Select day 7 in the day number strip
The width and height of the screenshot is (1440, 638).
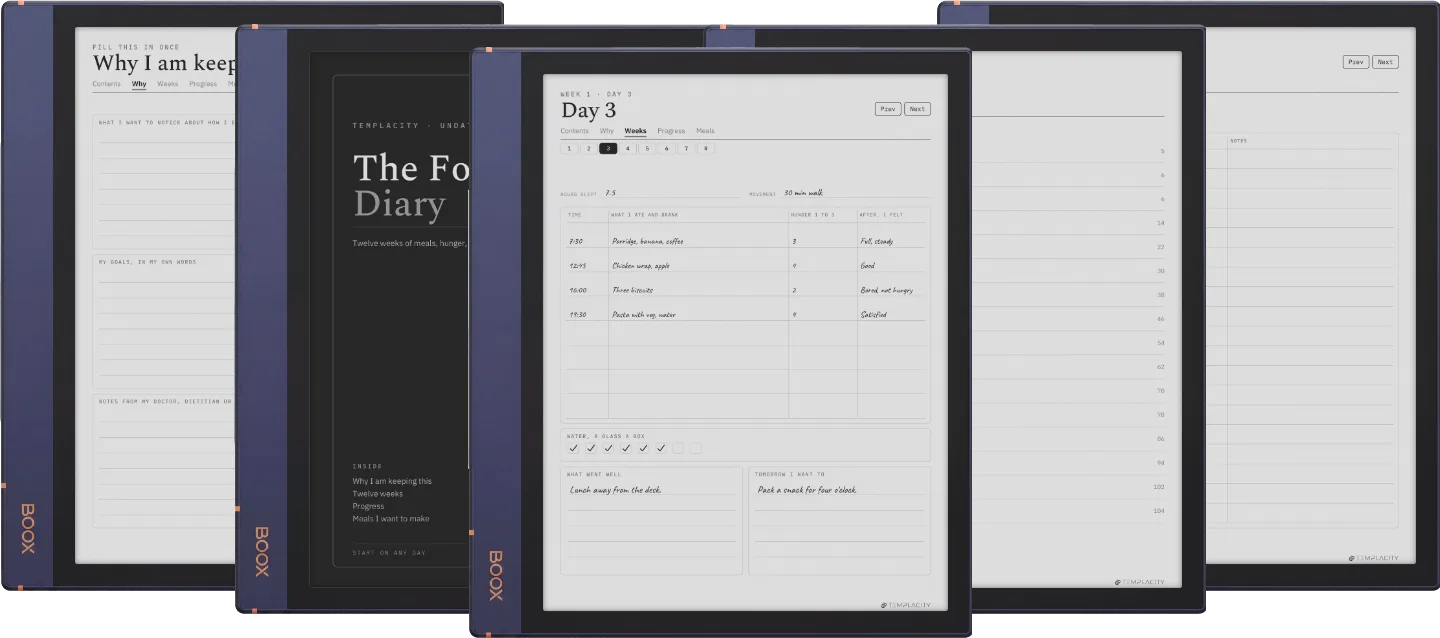click(x=686, y=148)
